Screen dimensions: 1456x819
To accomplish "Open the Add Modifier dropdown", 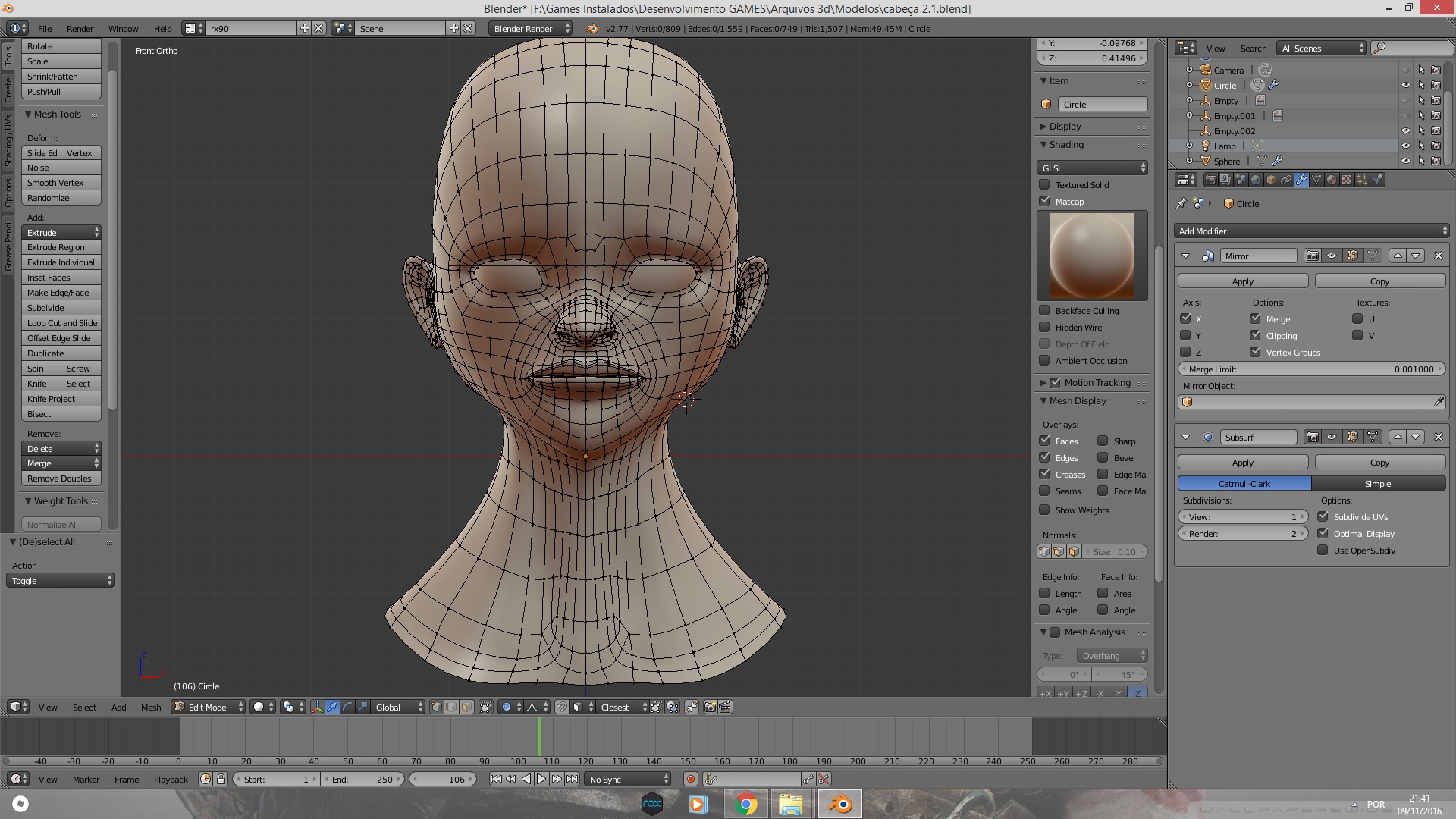I will 1312,231.
